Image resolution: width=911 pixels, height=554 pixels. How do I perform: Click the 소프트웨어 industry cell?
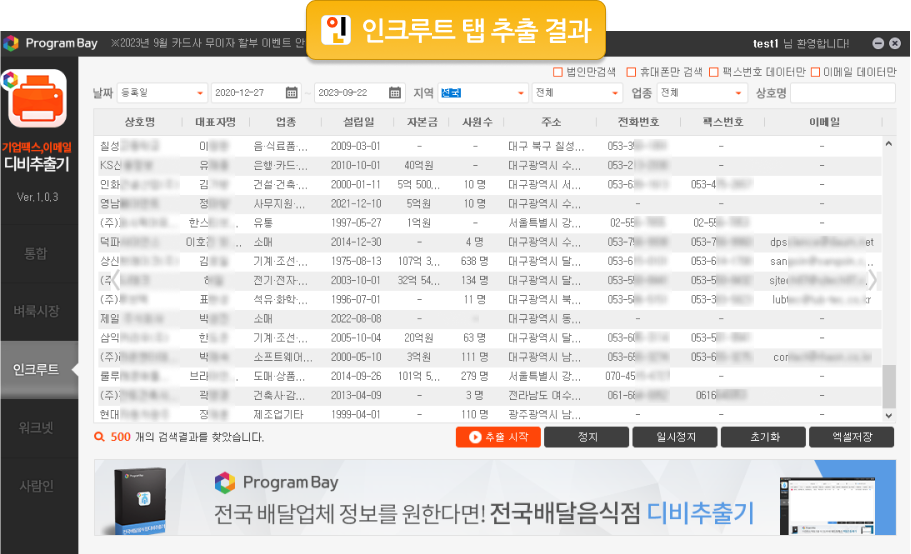pos(283,357)
